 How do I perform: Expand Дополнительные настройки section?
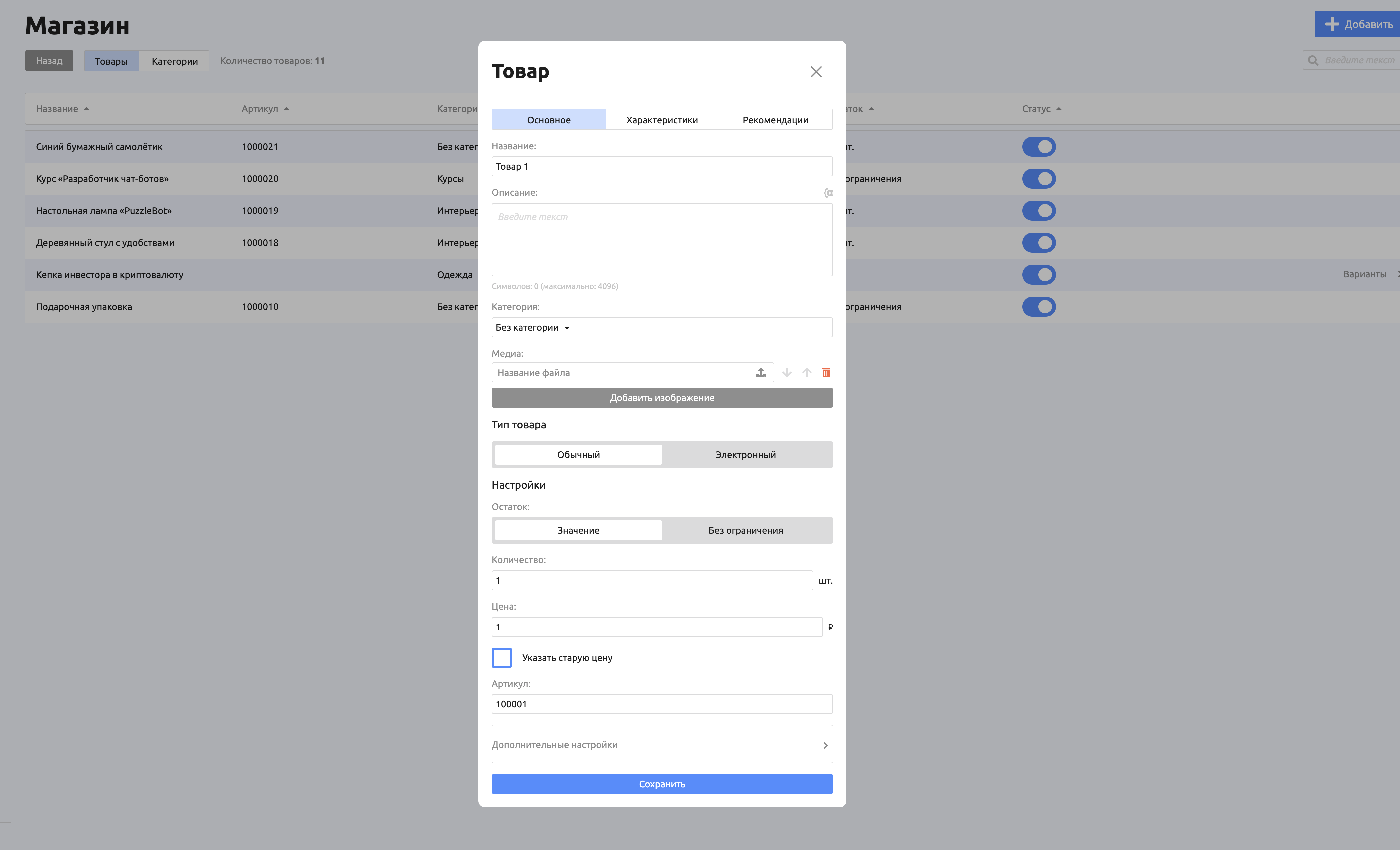tap(662, 745)
